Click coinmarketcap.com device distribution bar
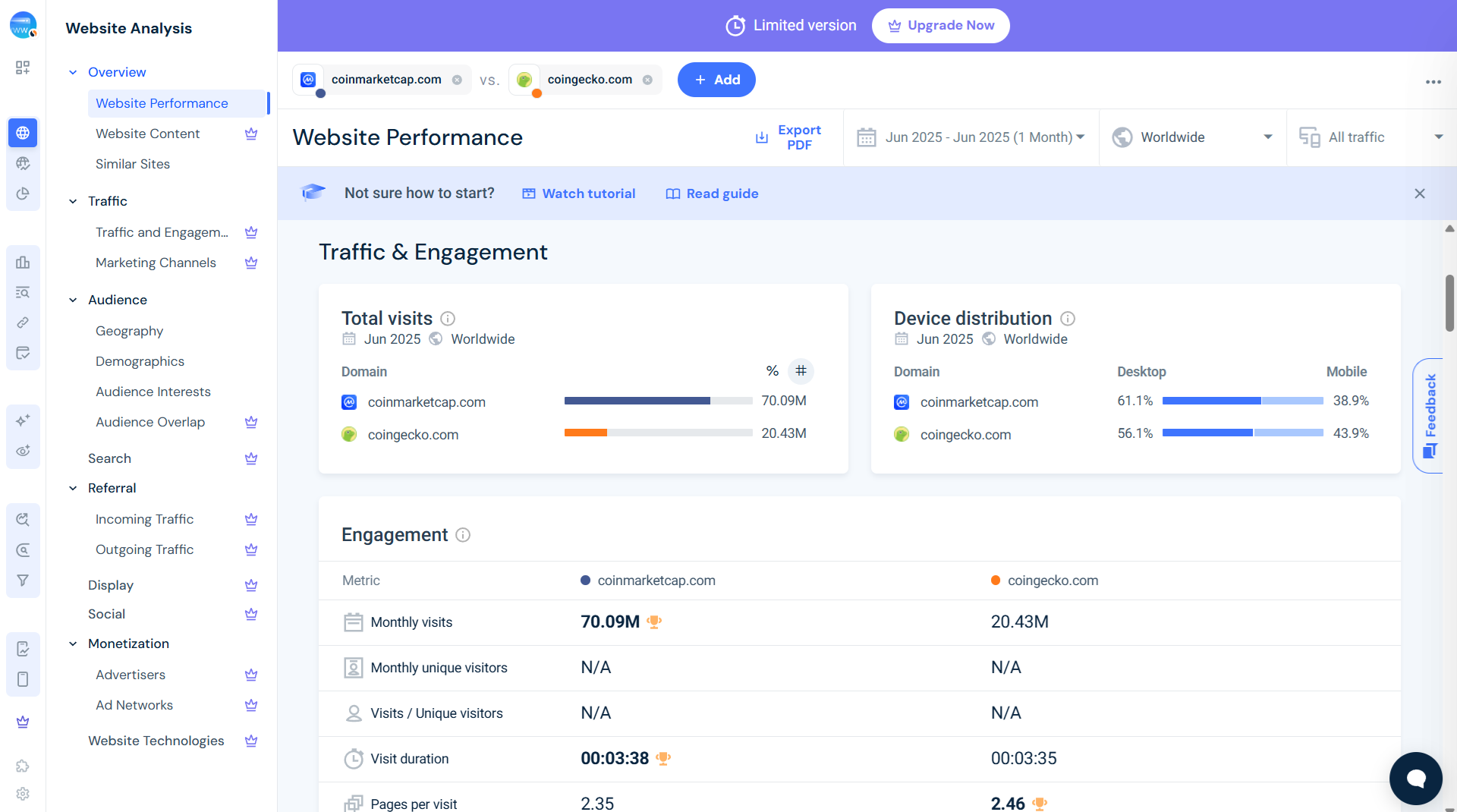 1242,401
